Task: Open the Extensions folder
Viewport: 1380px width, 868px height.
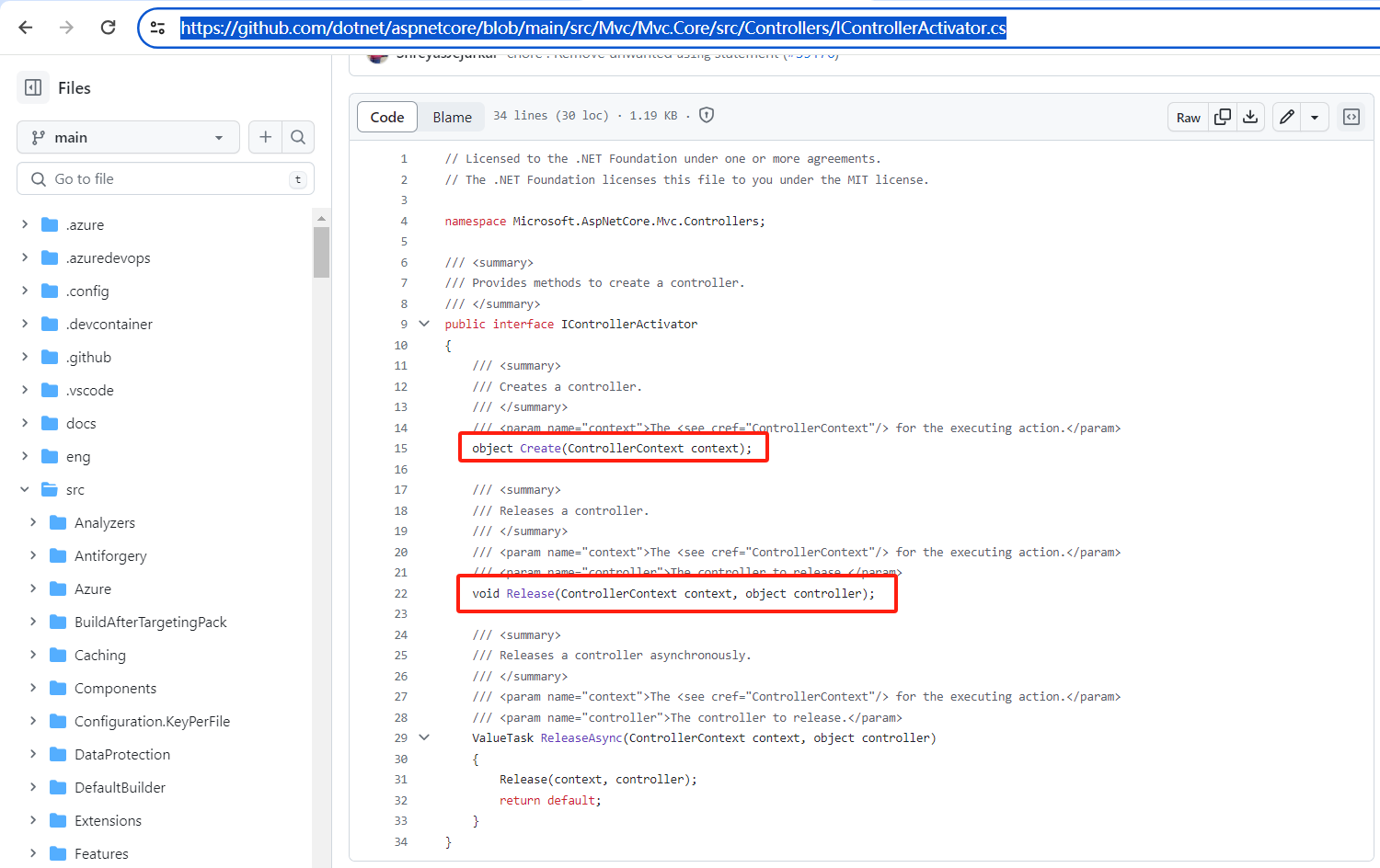Action: [x=109, y=820]
